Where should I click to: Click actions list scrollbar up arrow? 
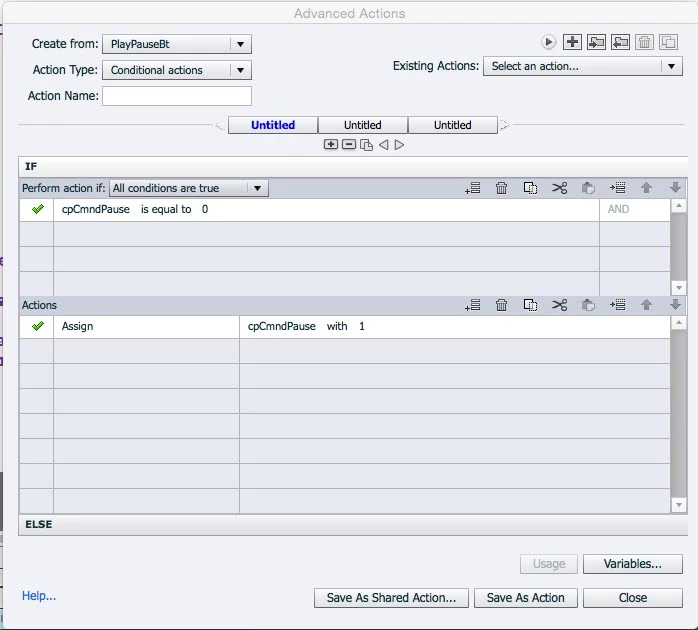point(678,322)
